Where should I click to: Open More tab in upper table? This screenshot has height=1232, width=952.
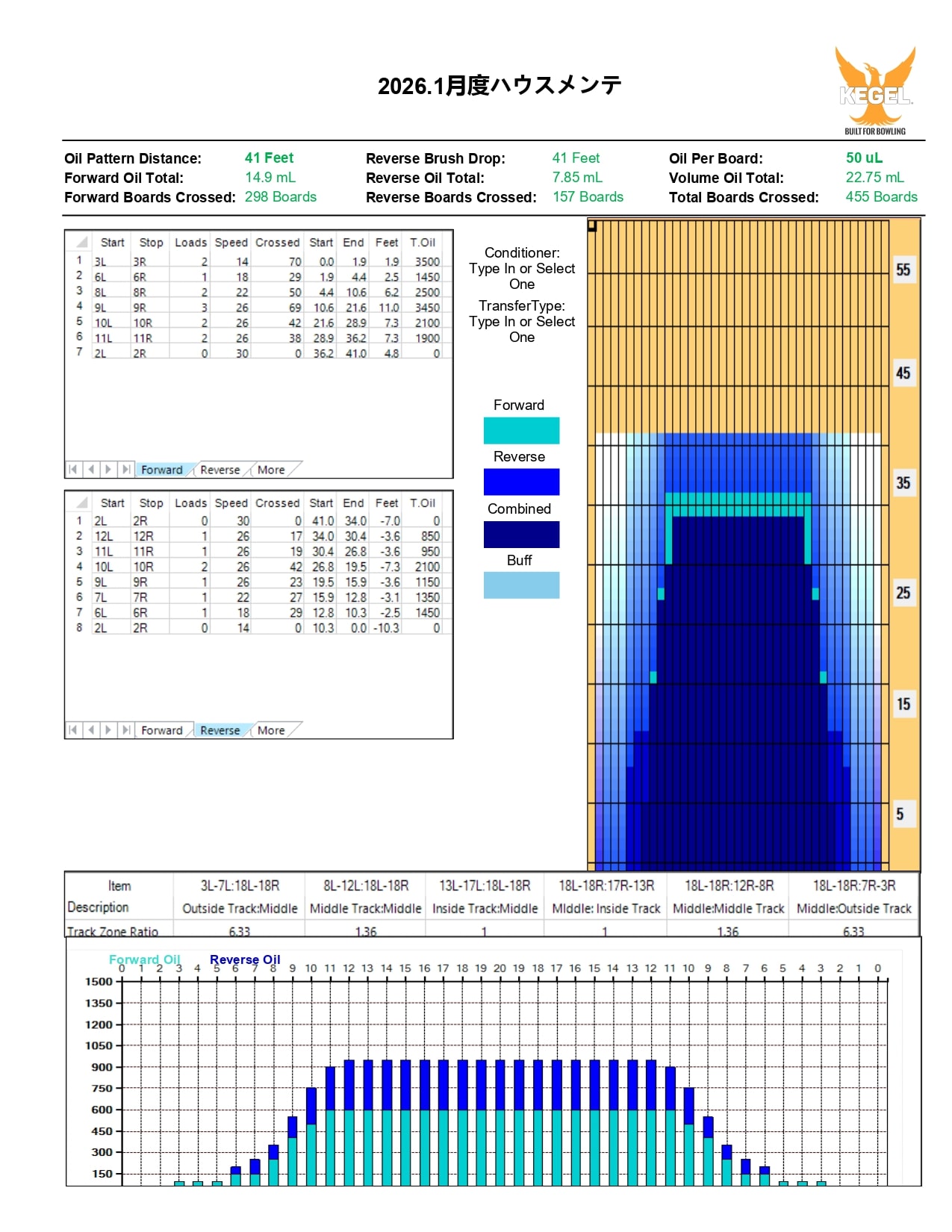click(x=271, y=470)
